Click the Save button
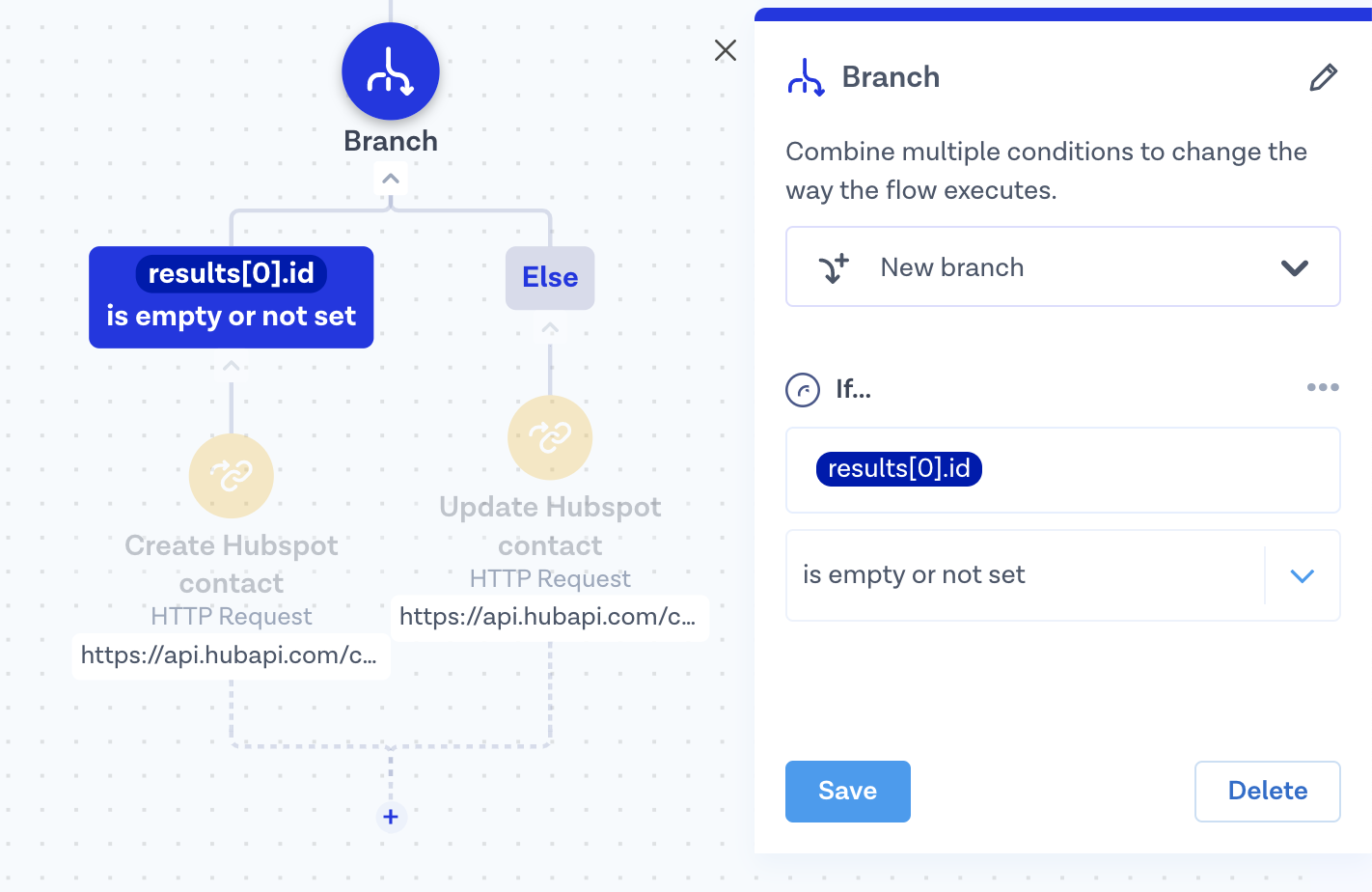Viewport: 1372px width, 892px height. coord(847,792)
